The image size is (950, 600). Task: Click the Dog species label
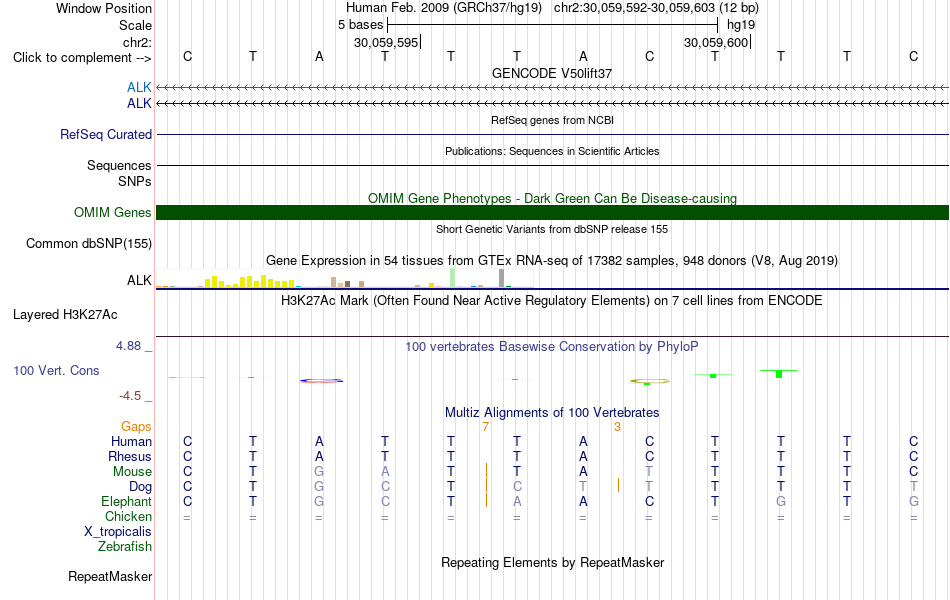coord(141,487)
